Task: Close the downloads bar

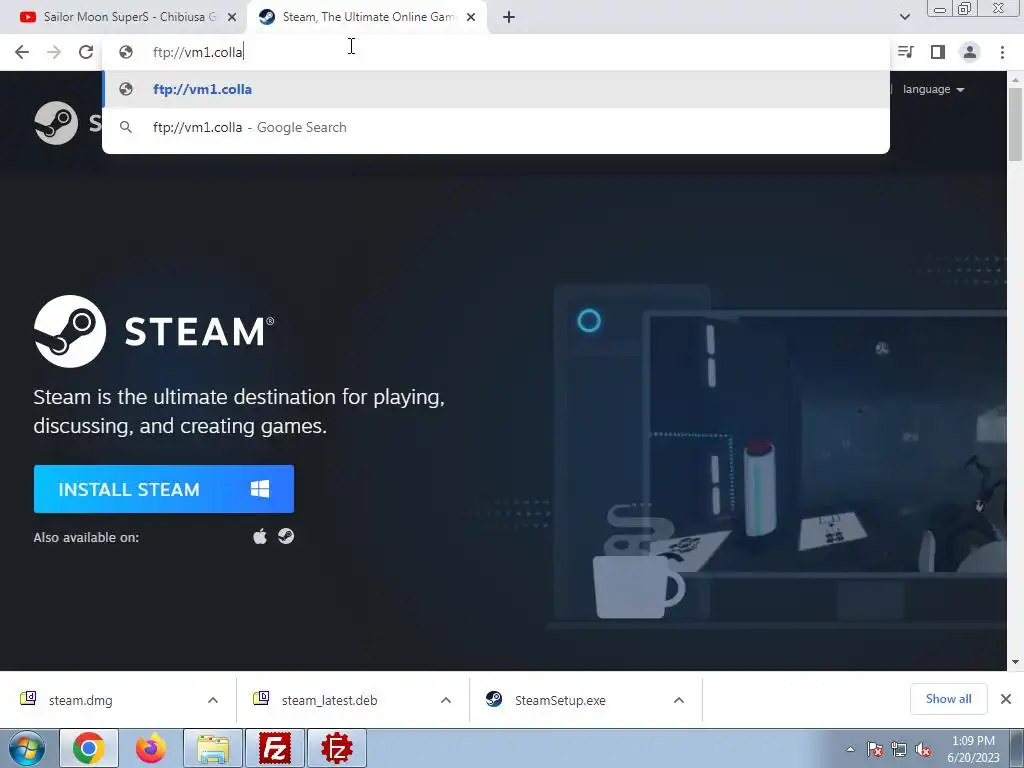Action: [1006, 699]
